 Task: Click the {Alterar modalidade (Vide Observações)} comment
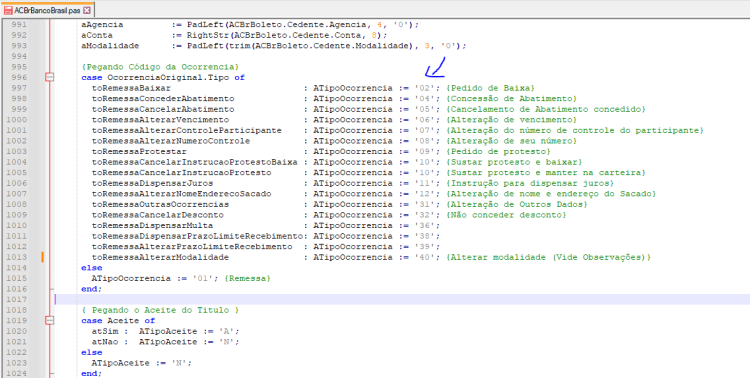tap(548, 257)
